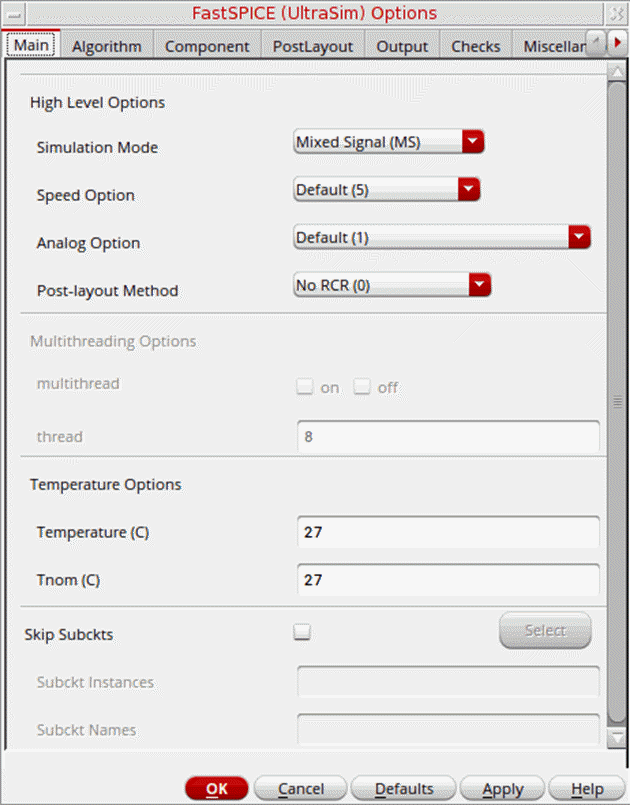
Task: Switch to the Algorithm tab
Action: point(106,46)
